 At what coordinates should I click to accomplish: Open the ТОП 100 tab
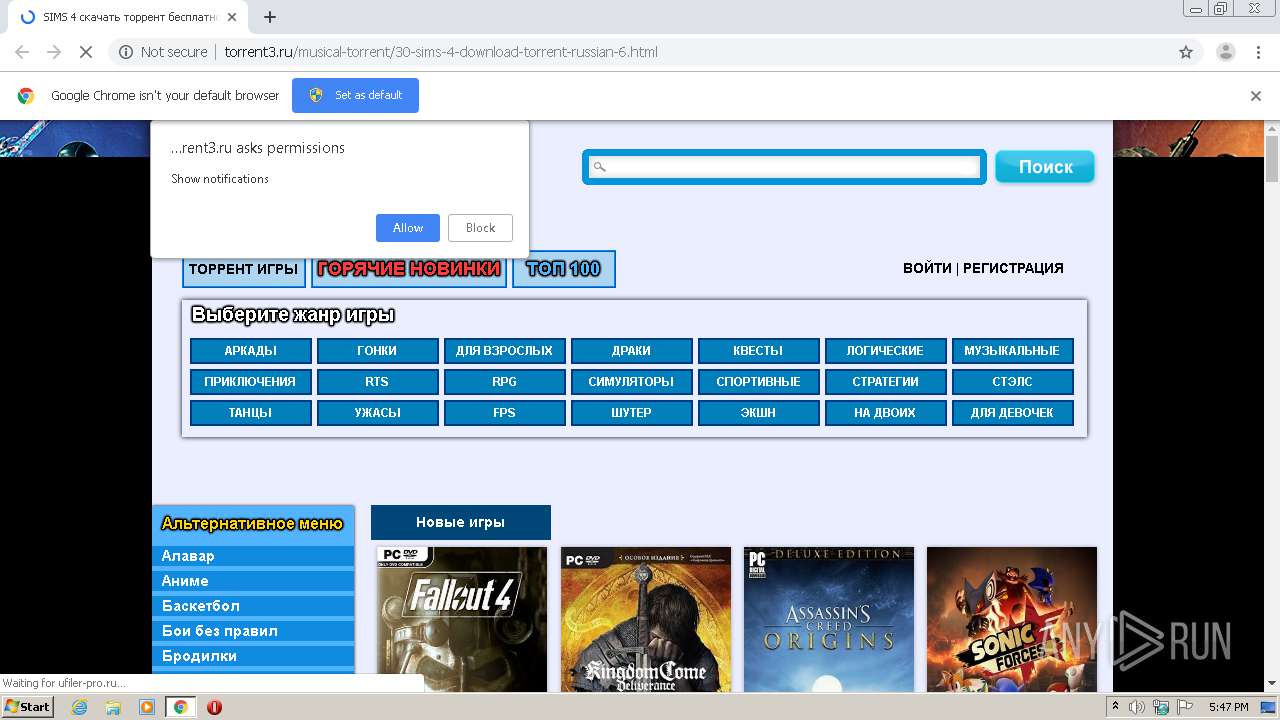[x=563, y=269]
